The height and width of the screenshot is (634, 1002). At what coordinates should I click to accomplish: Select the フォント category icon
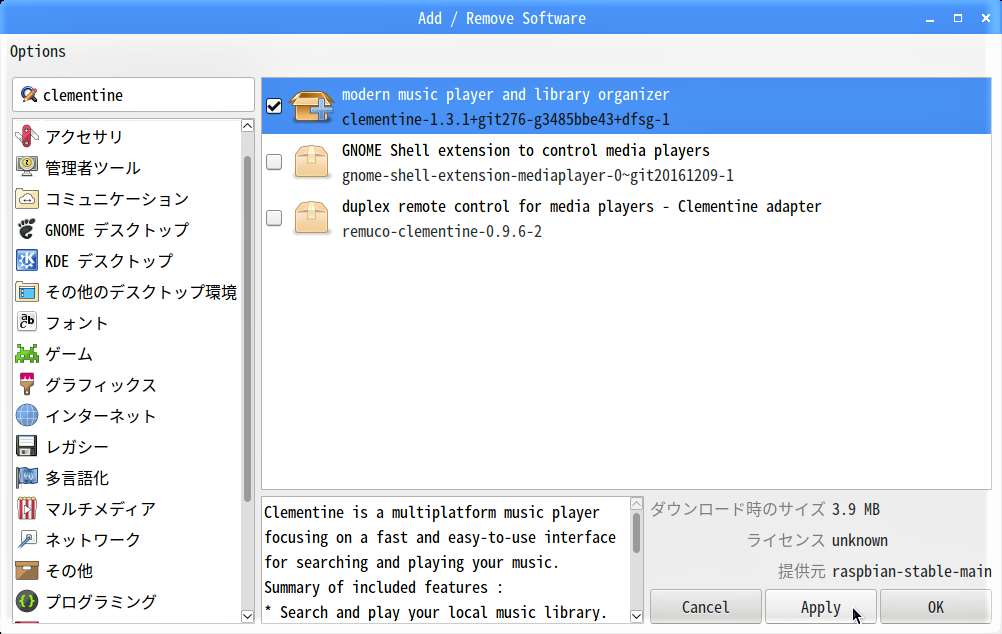click(x=27, y=322)
